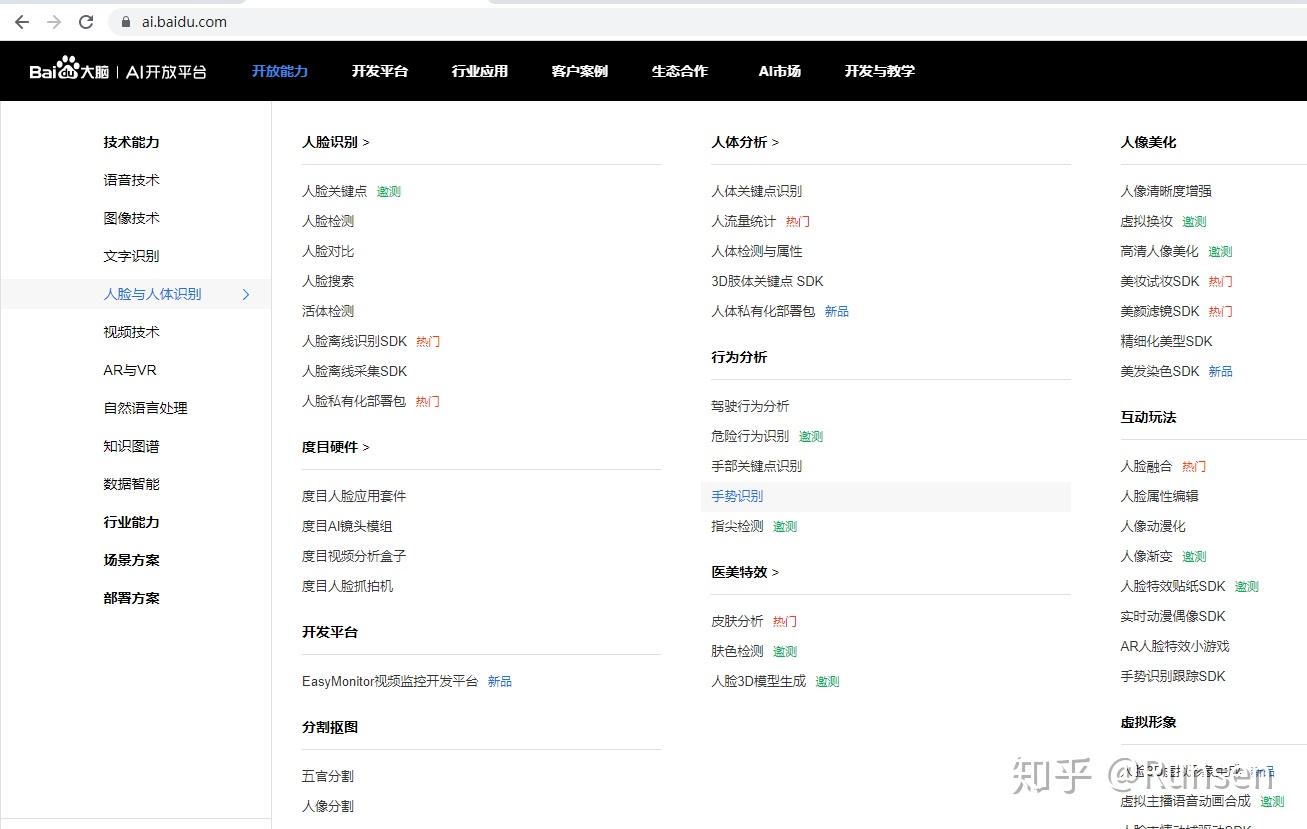1307x829 pixels.
Task: Open the 活体检测 link
Action: point(328,311)
